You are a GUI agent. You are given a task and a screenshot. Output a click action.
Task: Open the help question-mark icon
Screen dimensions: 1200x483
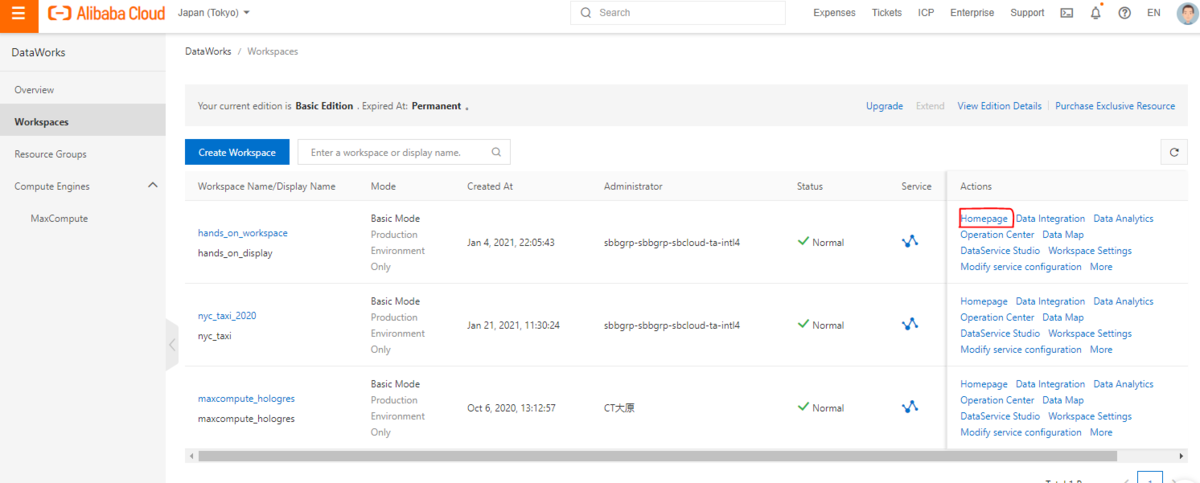1125,13
